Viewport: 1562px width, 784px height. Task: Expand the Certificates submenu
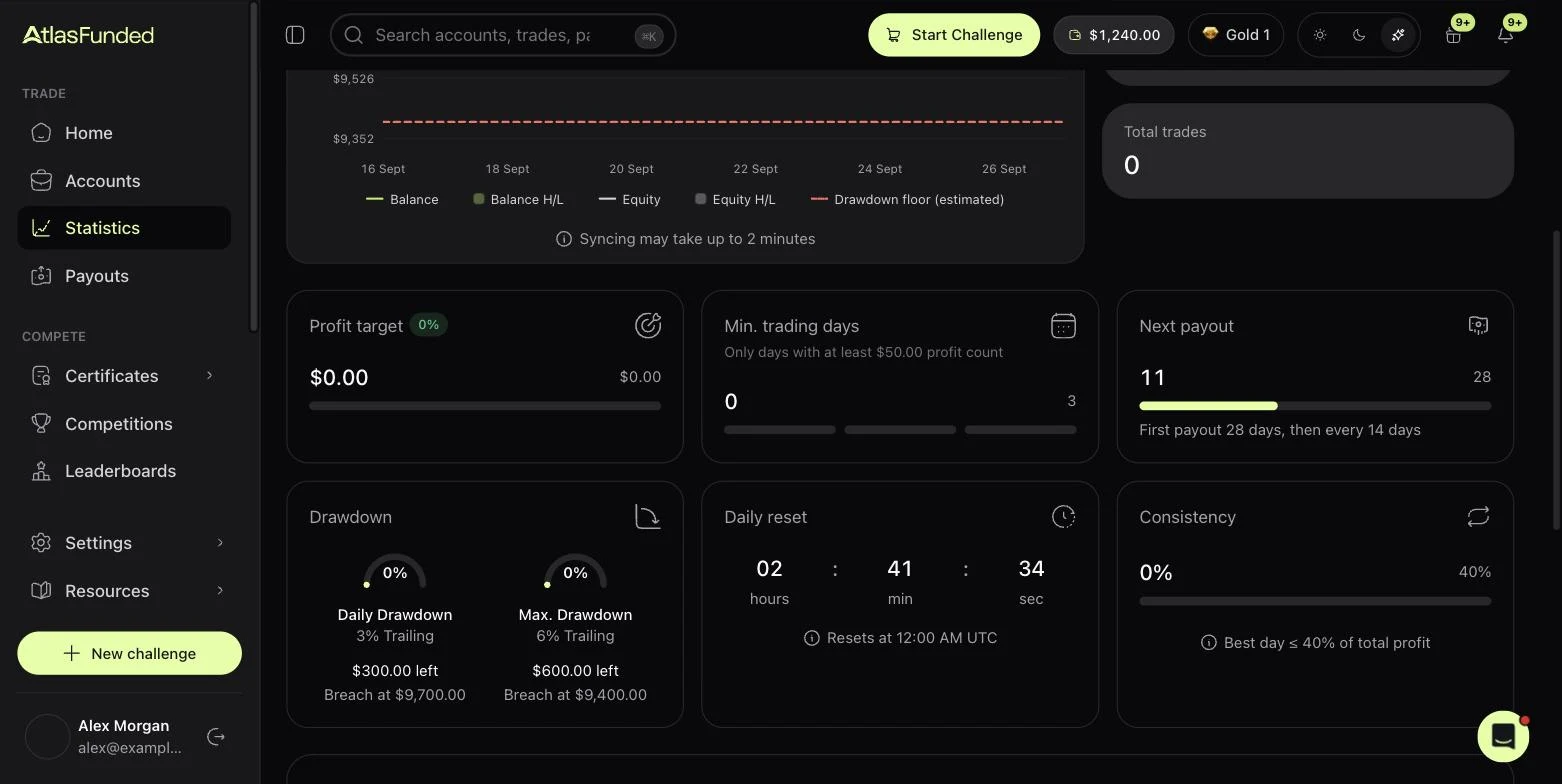coord(209,376)
